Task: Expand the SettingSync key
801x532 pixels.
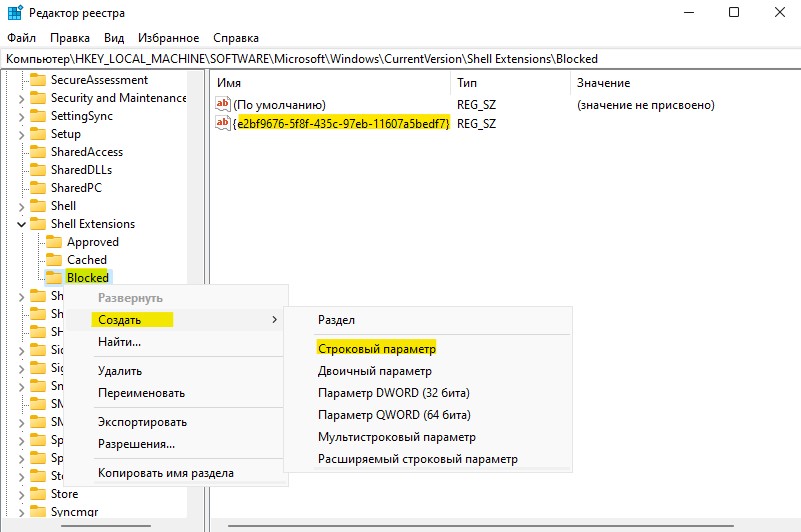Action: pyautogui.click(x=21, y=117)
